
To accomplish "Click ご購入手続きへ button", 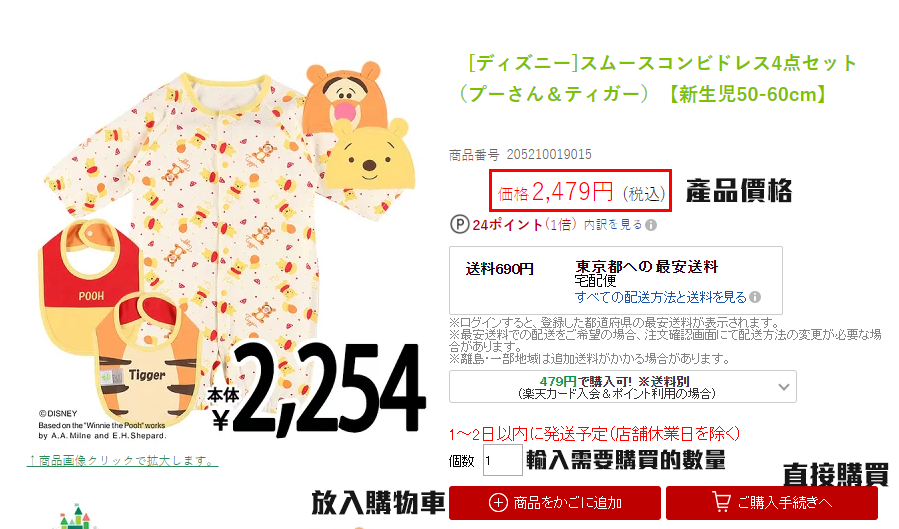I will pos(772,503).
